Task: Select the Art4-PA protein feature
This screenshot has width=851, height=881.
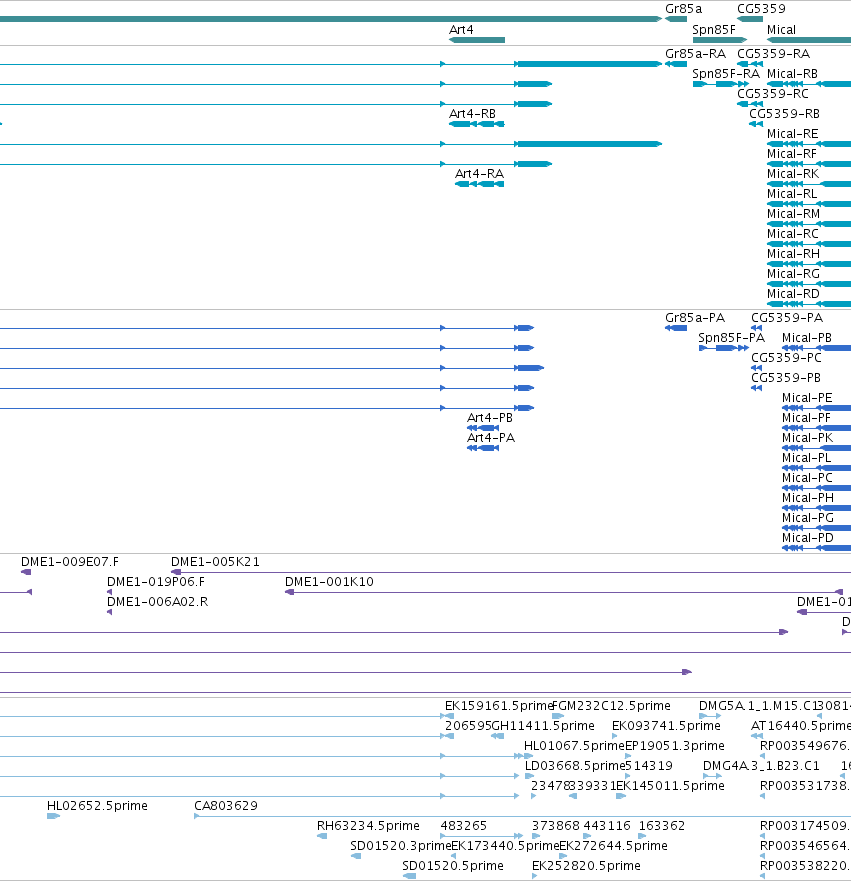Action: click(x=483, y=448)
